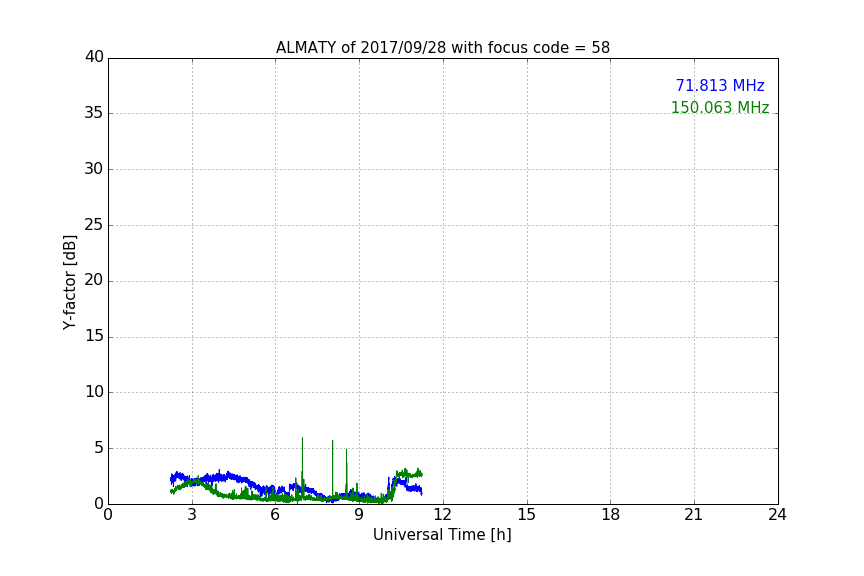
Task: Click the y-axis tick label 25
Action: [94, 225]
